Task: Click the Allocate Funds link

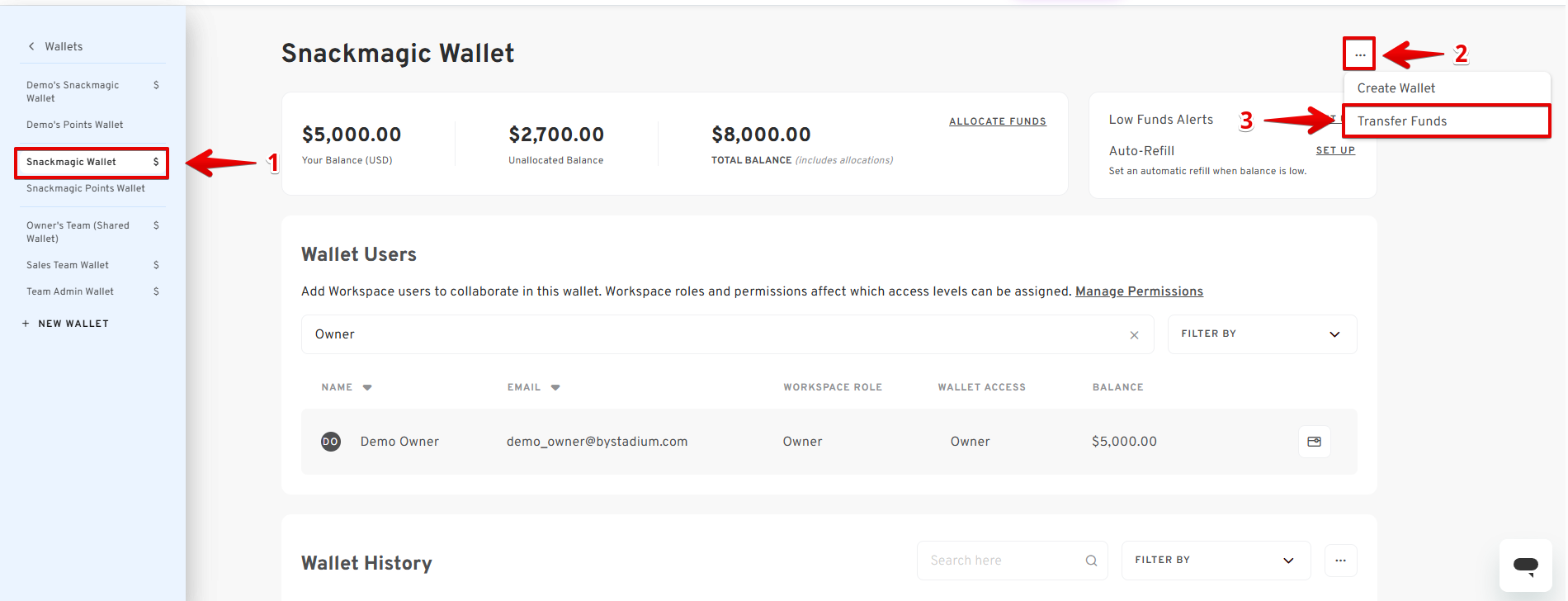Action: [x=997, y=121]
